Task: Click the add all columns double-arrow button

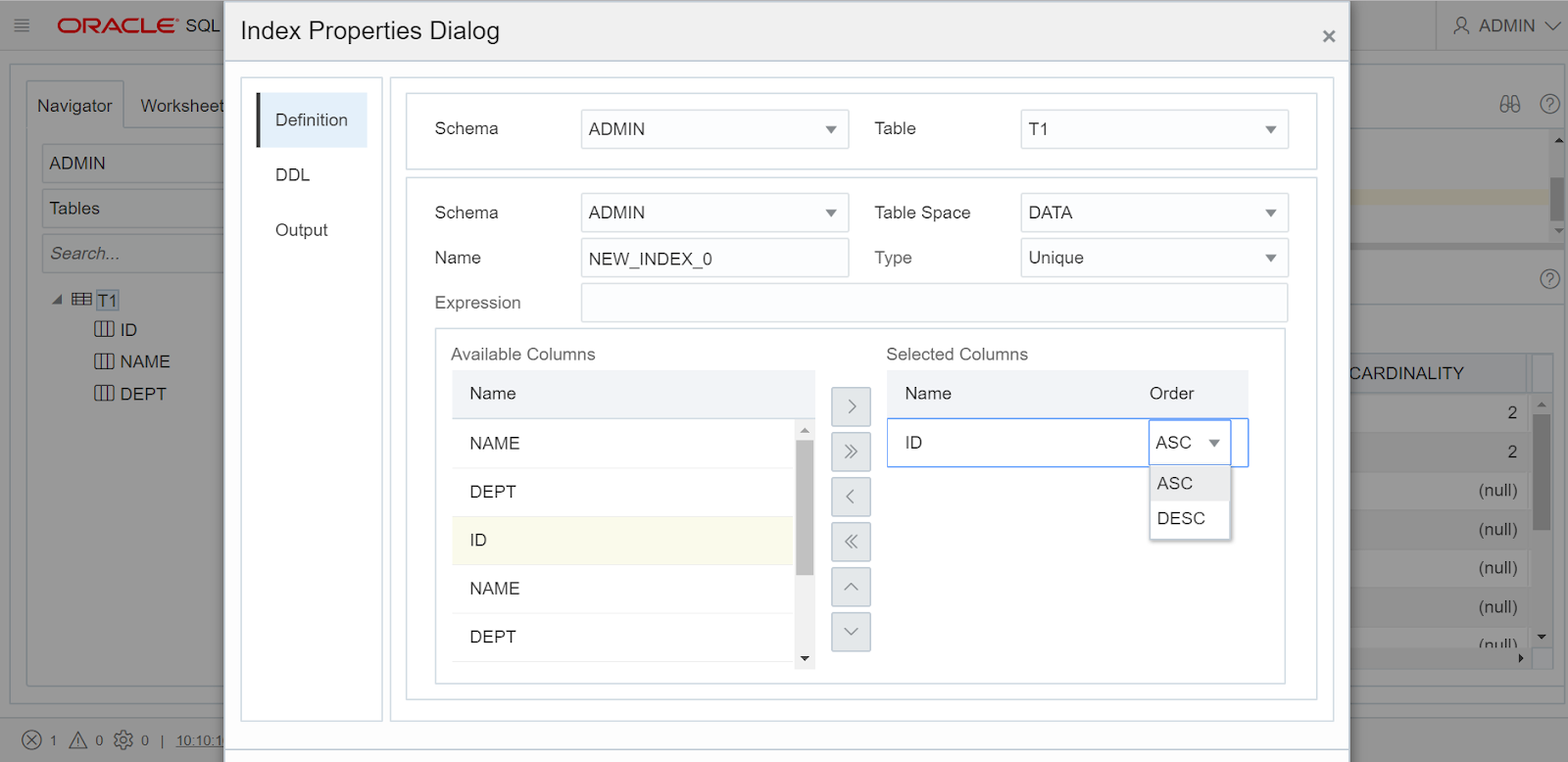Action: point(851,452)
